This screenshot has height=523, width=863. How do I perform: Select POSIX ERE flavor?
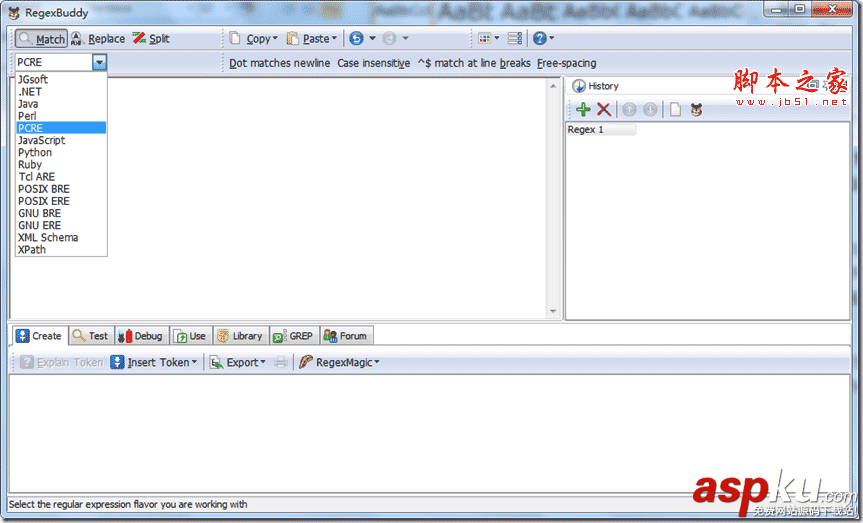[61, 201]
